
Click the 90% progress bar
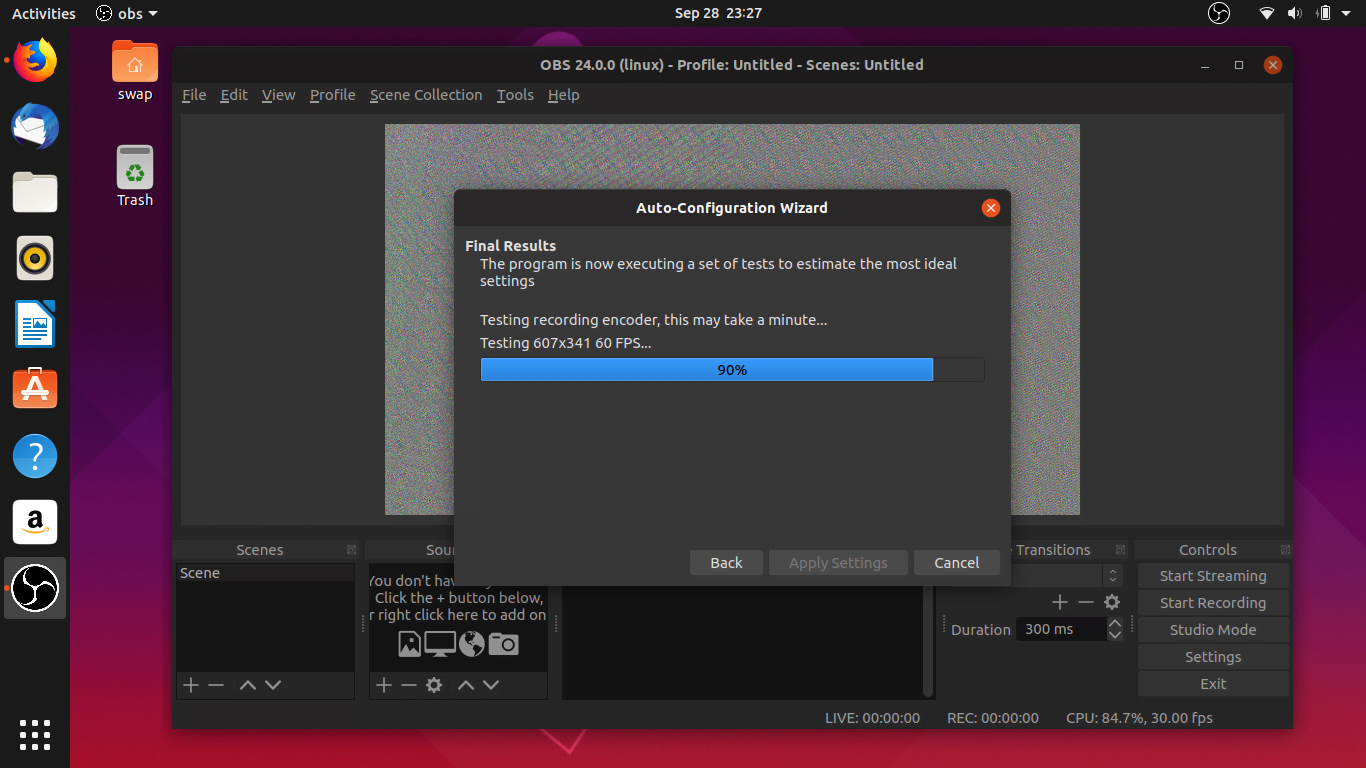(x=732, y=370)
